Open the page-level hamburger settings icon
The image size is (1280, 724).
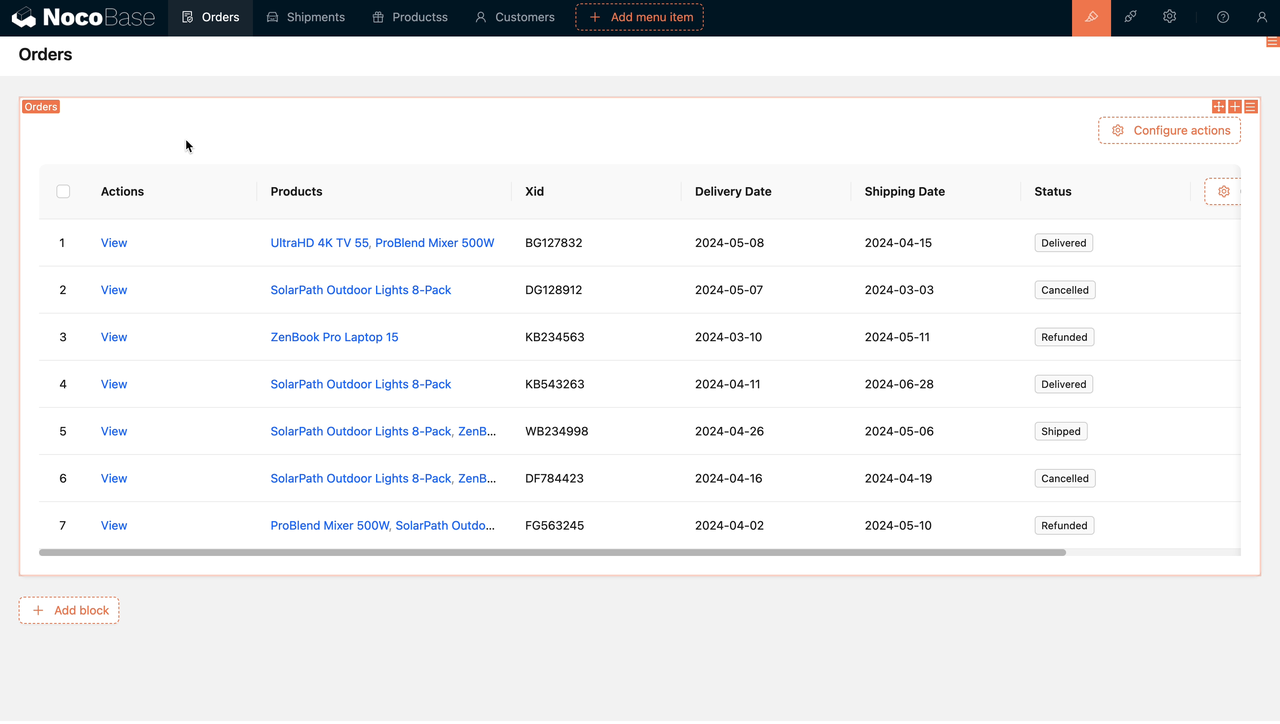1273,42
